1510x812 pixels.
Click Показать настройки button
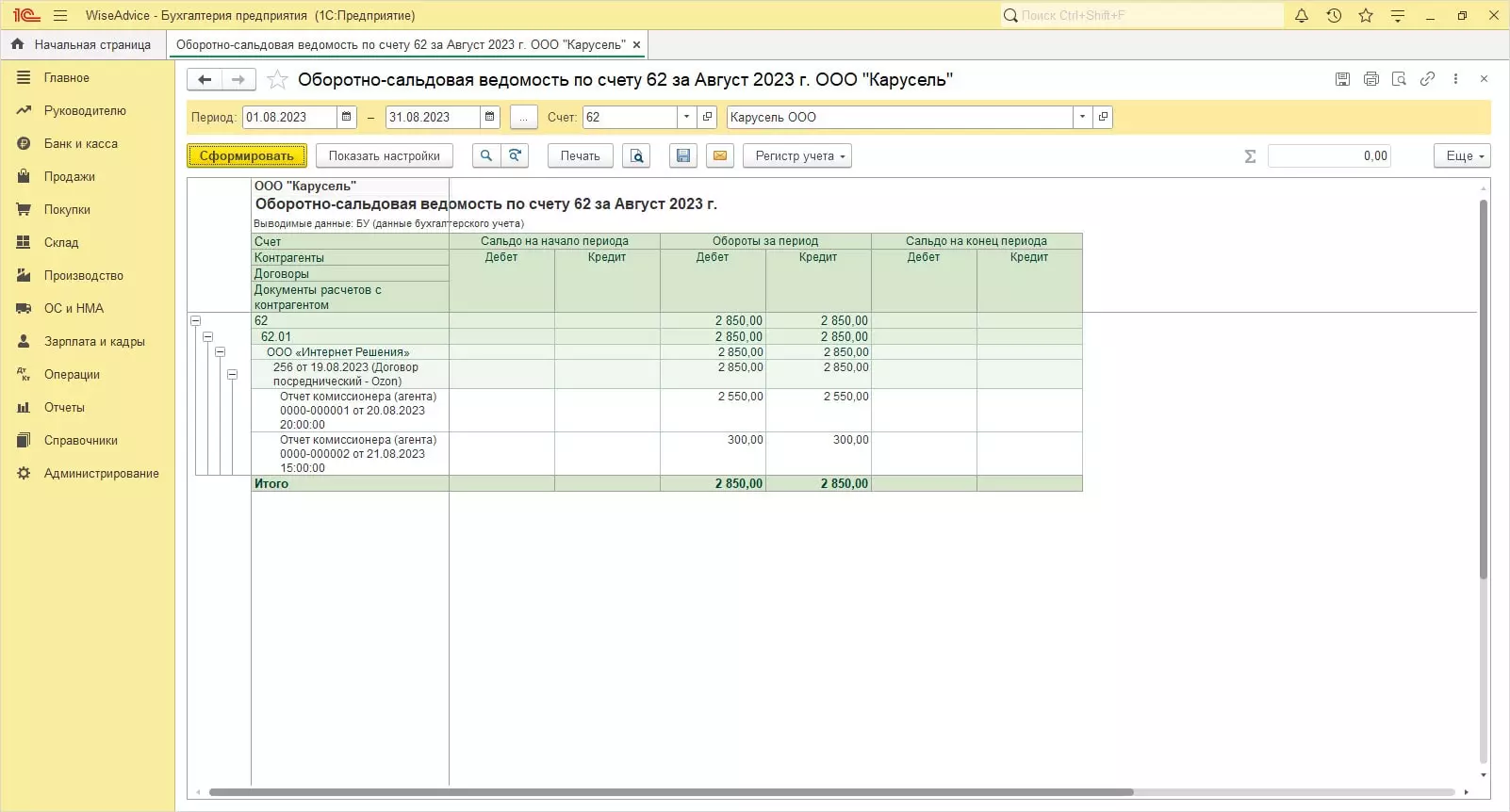point(384,155)
